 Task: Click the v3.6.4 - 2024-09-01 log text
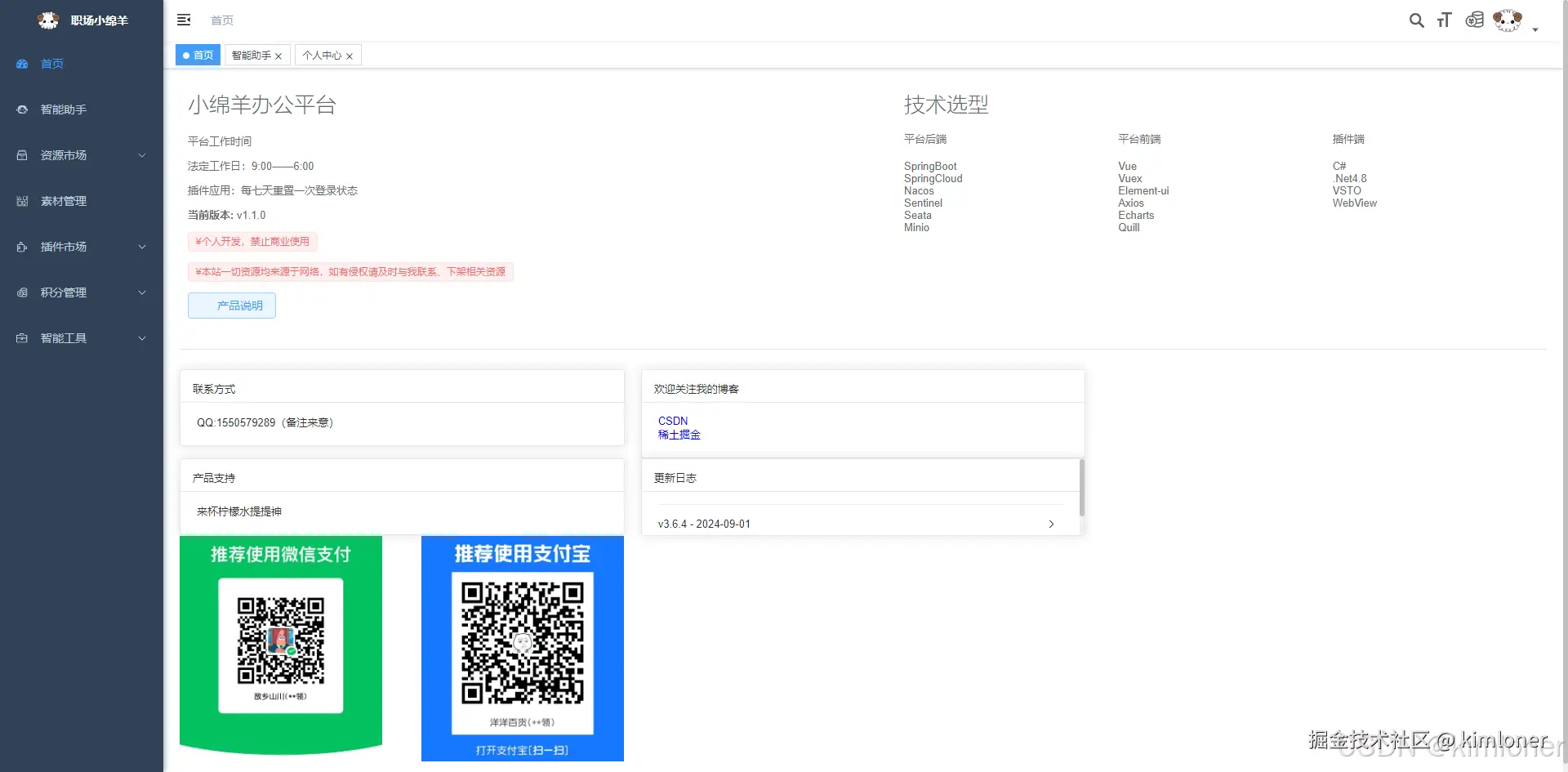[704, 524]
